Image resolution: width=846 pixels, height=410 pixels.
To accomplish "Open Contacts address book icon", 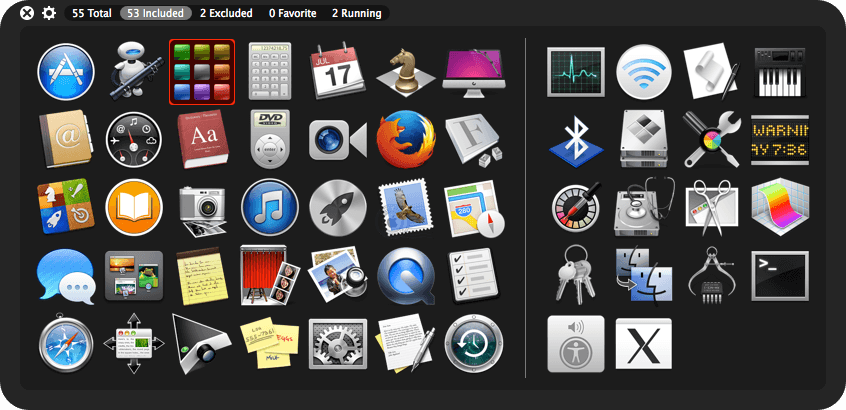I will [x=66, y=139].
